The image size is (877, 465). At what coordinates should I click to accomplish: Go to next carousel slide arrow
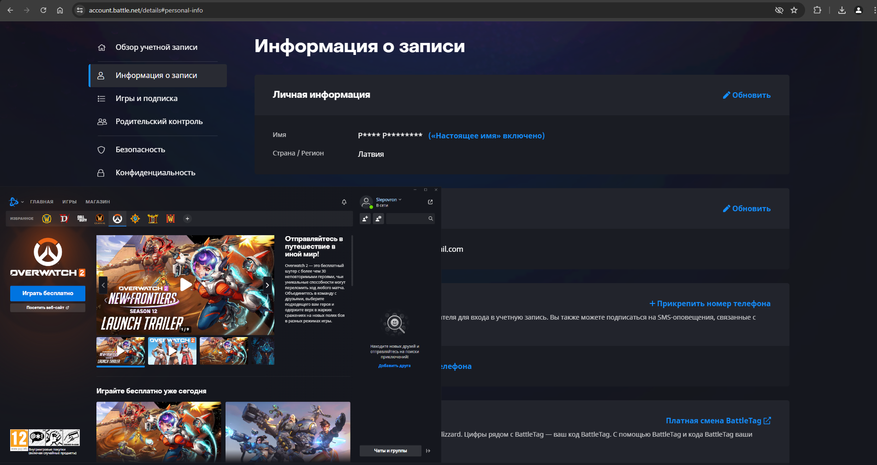pyautogui.click(x=267, y=285)
